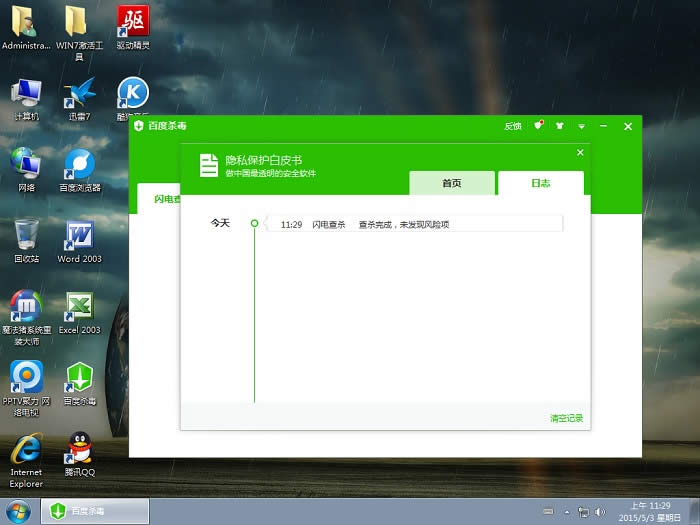Image resolution: width=700 pixels, height=525 pixels.
Task: Click the 反馈 feedback link in title bar
Action: (x=512, y=126)
